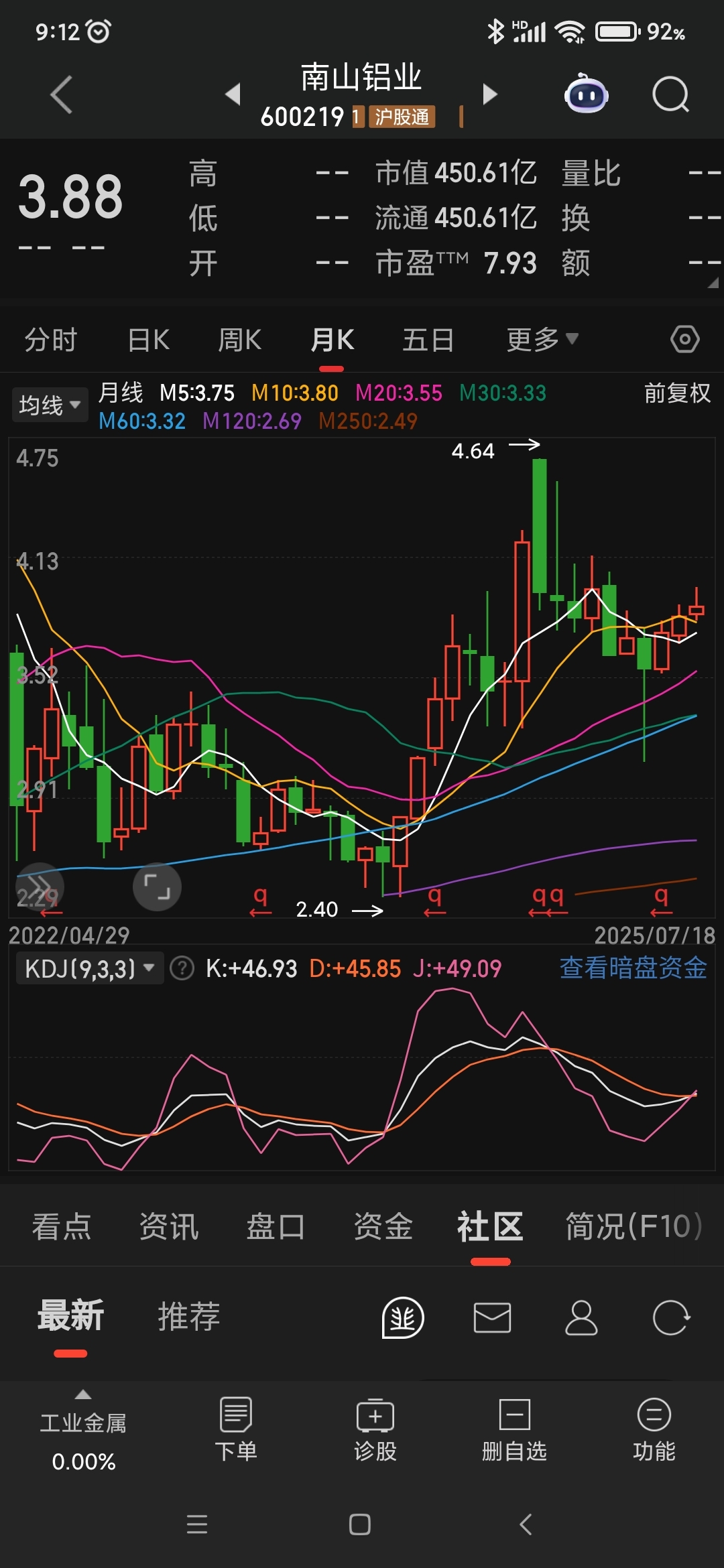
Task: Toggle 前复权 price adjustment mode
Action: pos(678,393)
